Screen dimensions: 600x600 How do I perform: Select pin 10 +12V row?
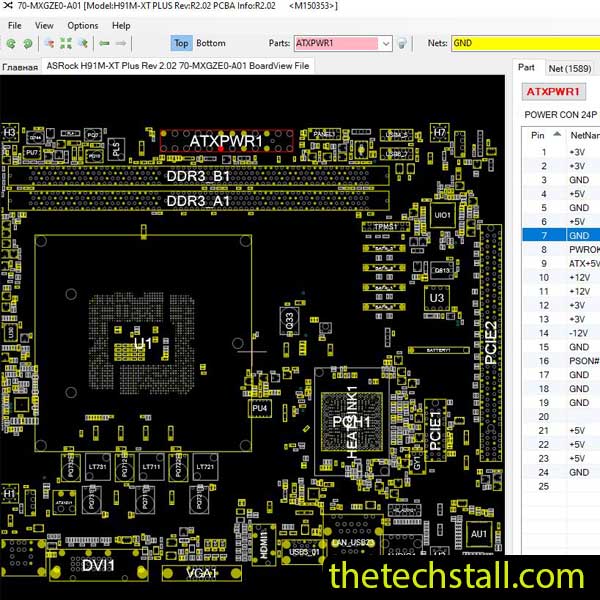coord(561,277)
